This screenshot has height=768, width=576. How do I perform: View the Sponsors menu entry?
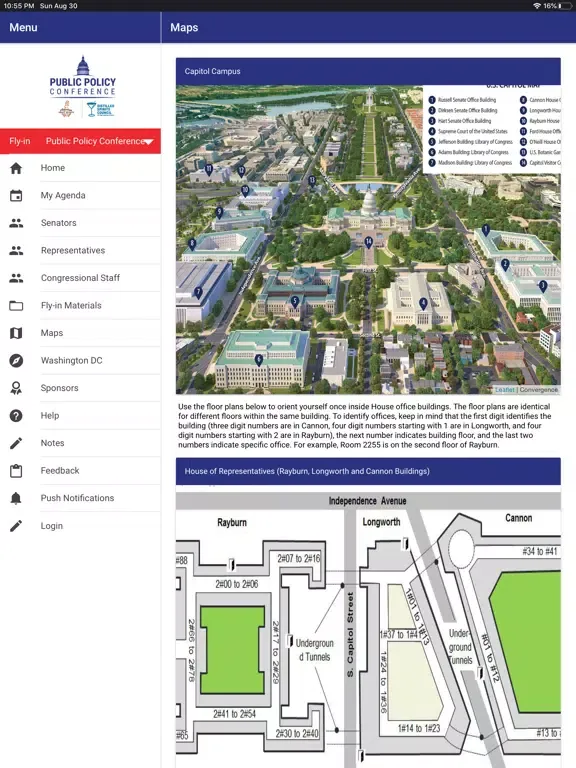pos(80,388)
